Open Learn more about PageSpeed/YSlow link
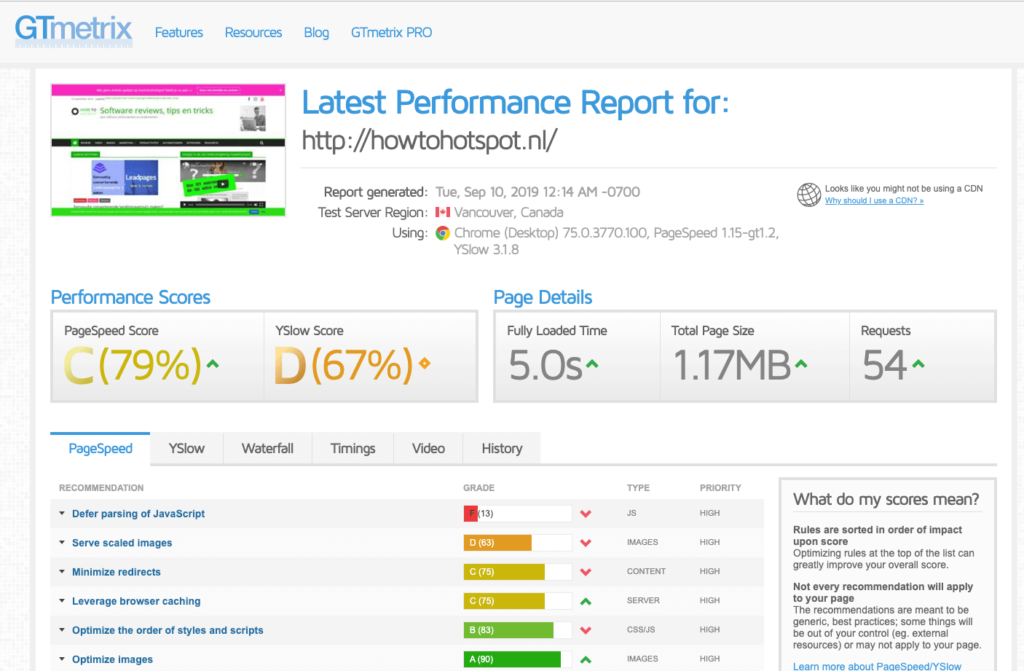Viewport: 1024px width, 671px height. point(877,666)
